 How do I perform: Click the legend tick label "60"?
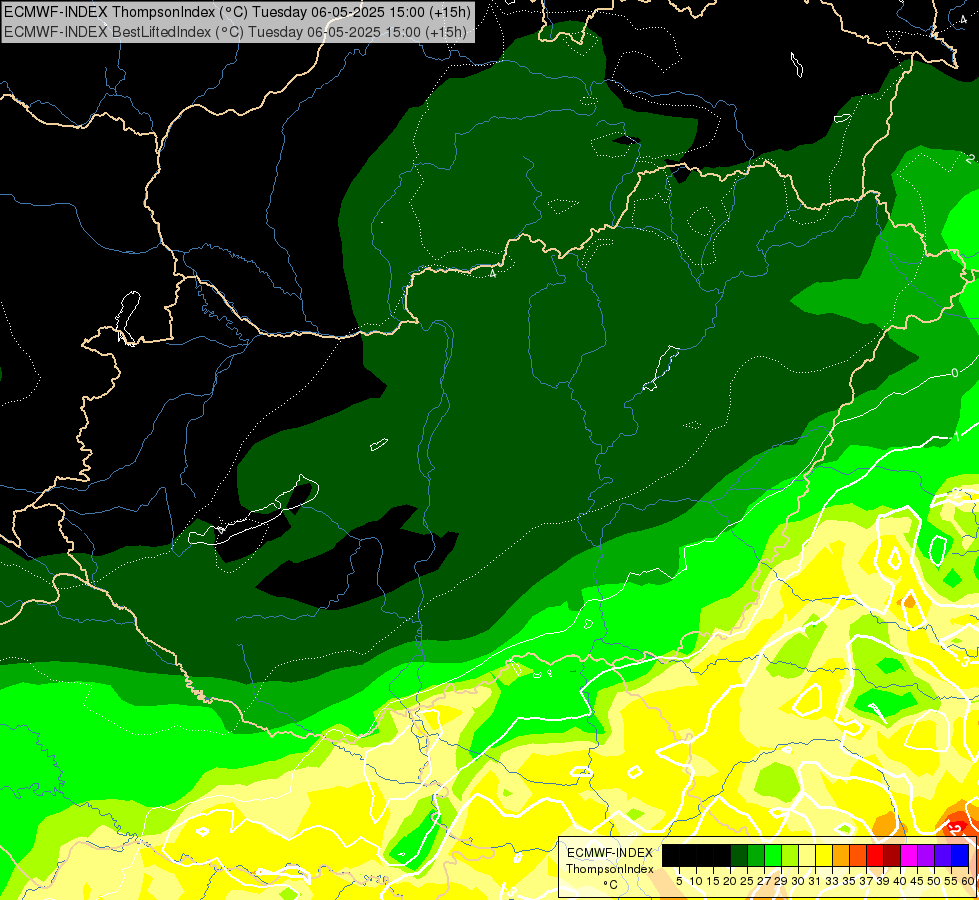968,881
